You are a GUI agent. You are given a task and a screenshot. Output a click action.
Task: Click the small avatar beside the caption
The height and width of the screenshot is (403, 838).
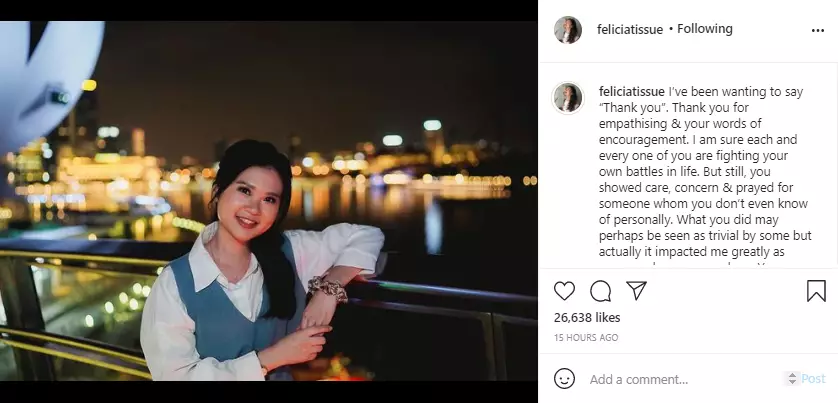click(x=568, y=98)
